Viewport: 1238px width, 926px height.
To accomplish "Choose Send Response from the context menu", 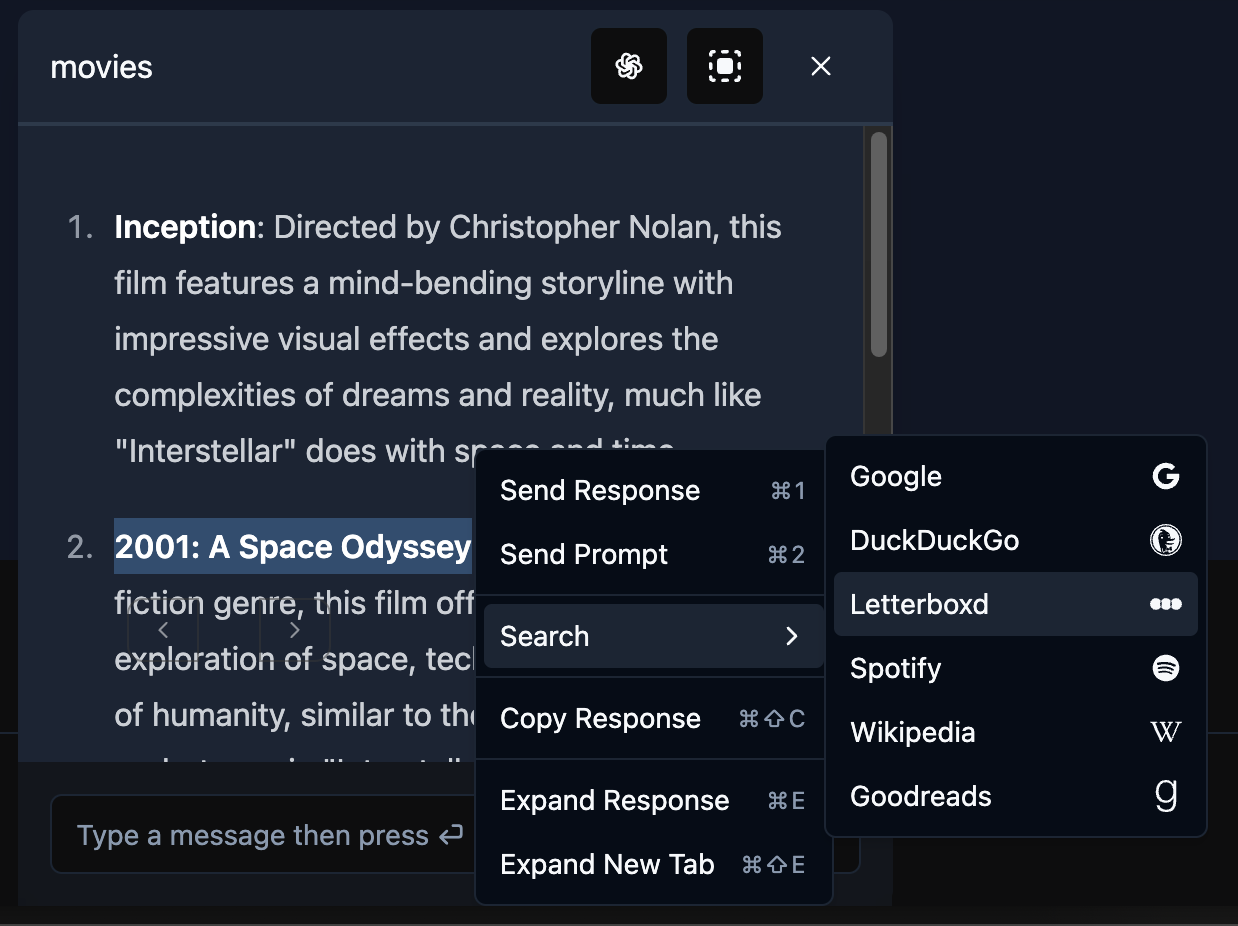I will 653,491.
